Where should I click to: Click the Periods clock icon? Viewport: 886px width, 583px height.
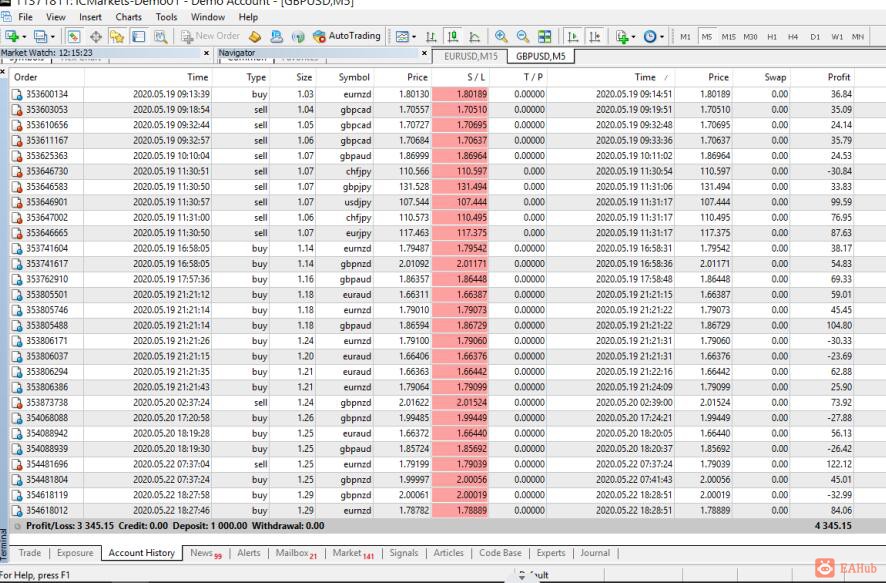pyautogui.click(x=650, y=37)
